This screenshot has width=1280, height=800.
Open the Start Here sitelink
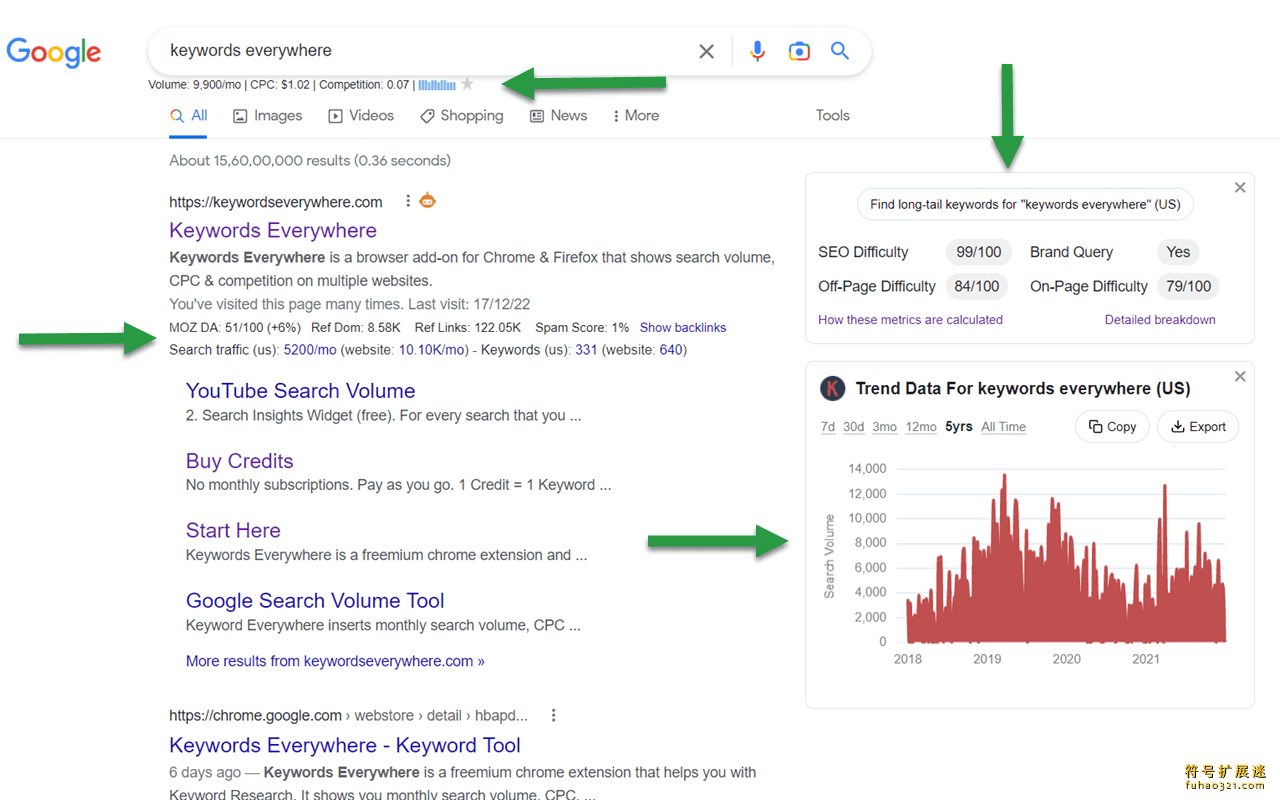tap(233, 531)
